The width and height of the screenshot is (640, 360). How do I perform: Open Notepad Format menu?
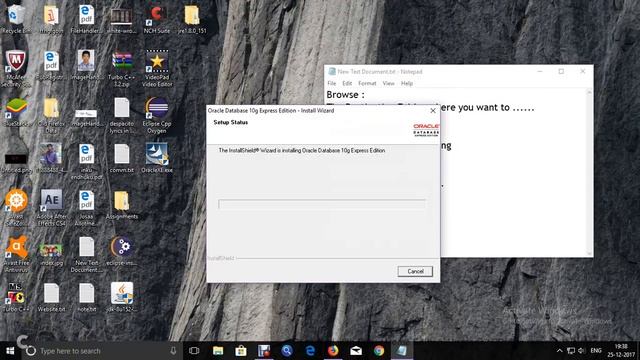click(x=367, y=83)
